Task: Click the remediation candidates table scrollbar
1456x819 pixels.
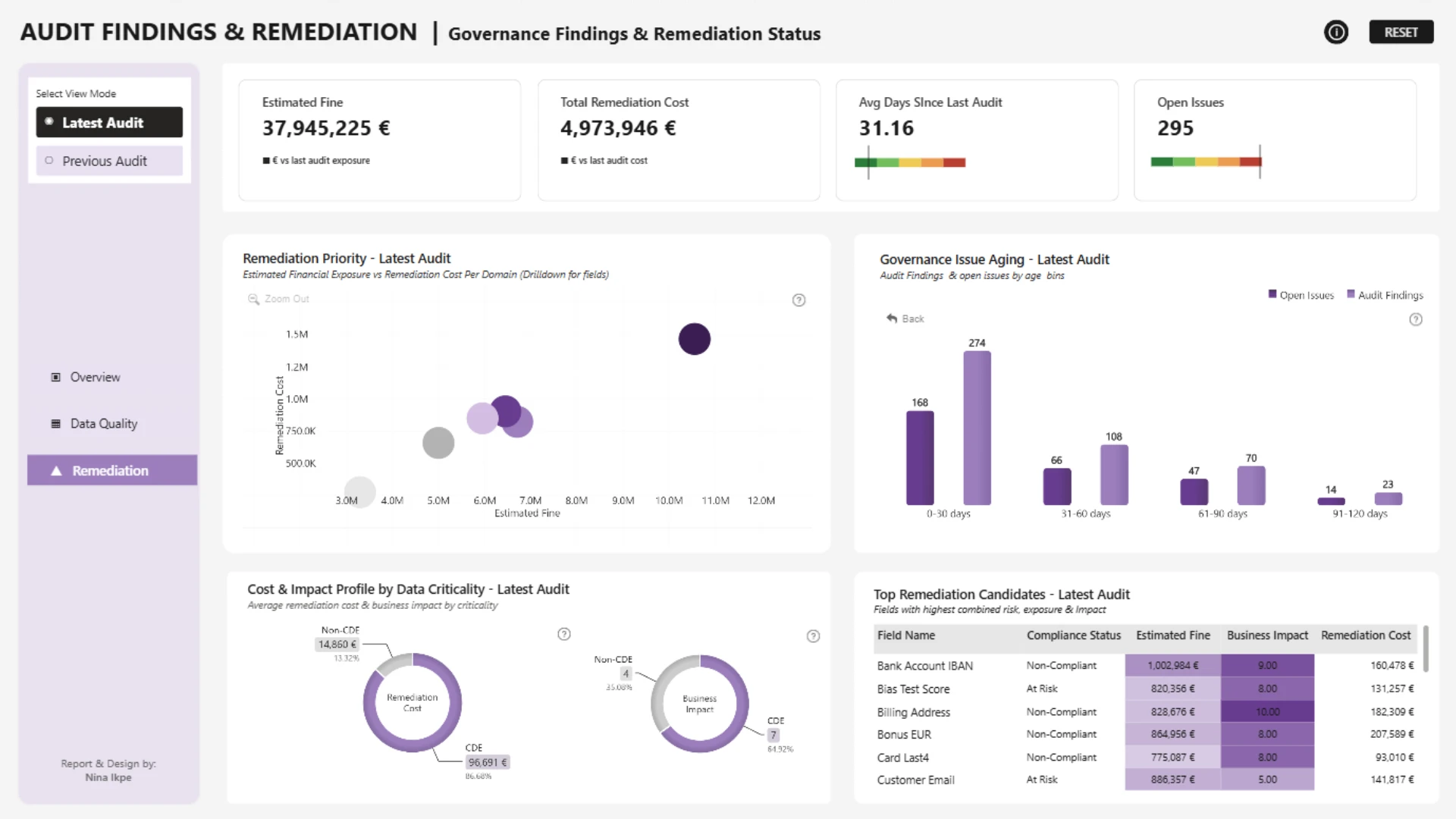Action: [x=1426, y=649]
